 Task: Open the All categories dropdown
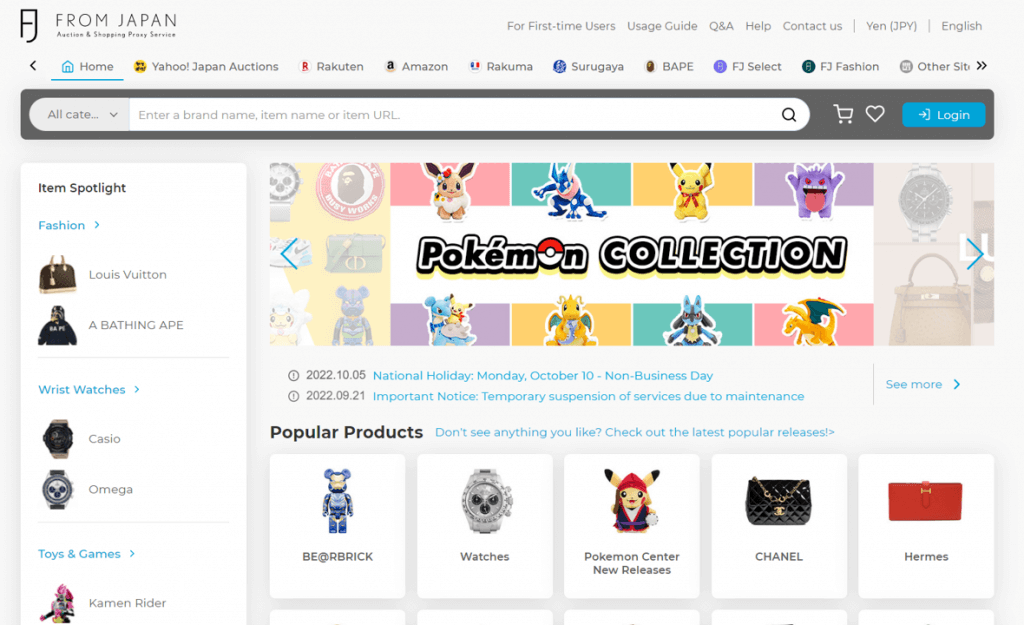(x=80, y=114)
